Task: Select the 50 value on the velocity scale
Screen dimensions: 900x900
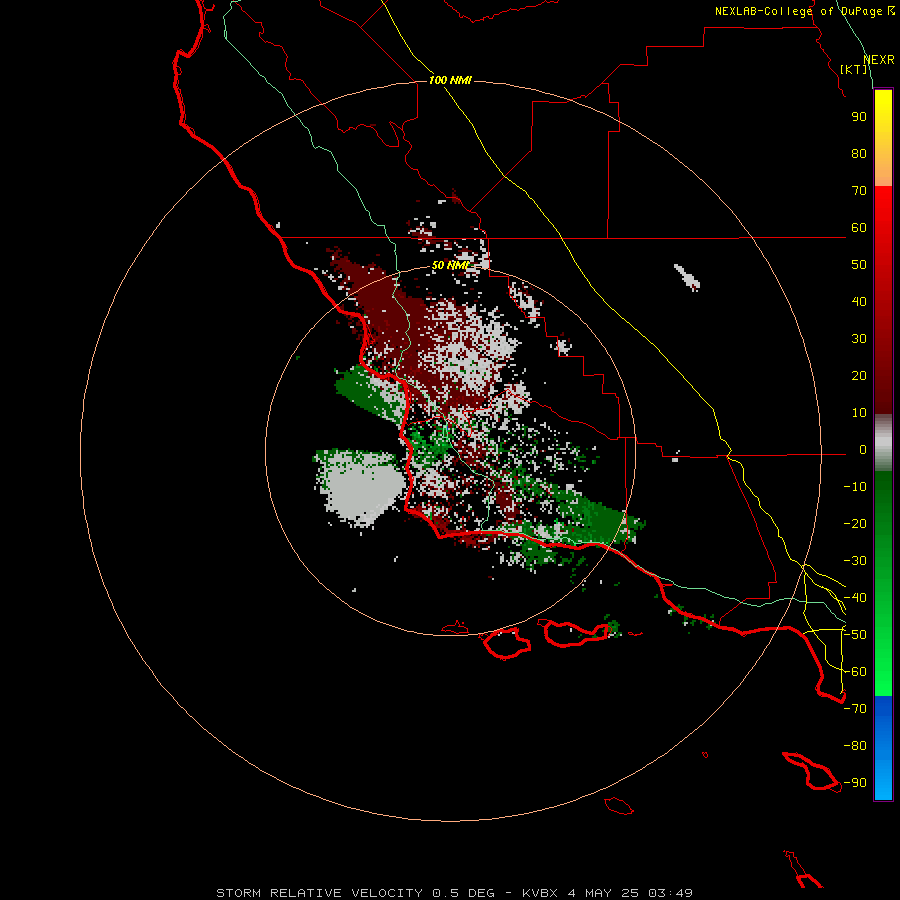Action: 859,265
